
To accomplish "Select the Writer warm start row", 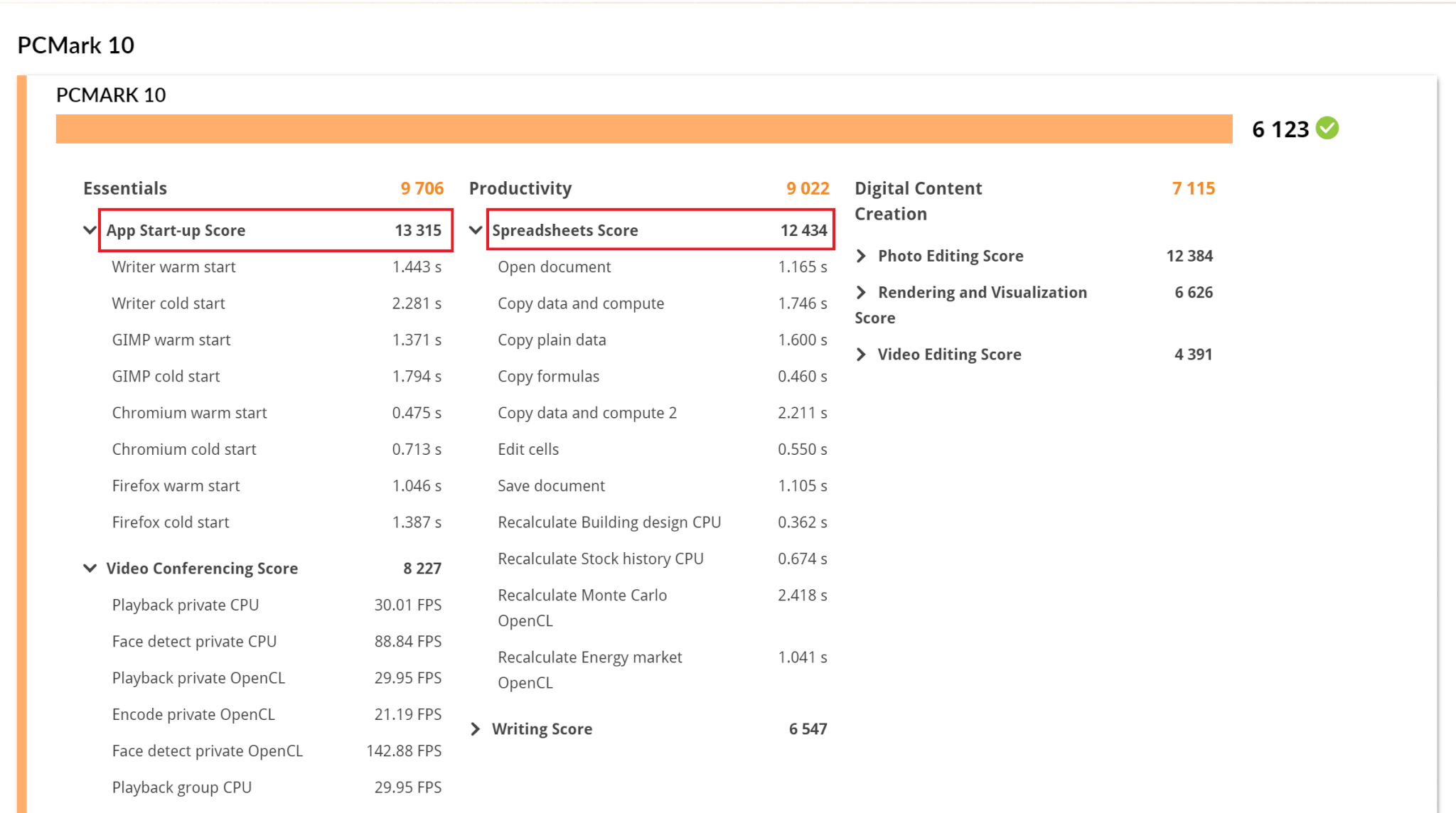I will [x=277, y=267].
